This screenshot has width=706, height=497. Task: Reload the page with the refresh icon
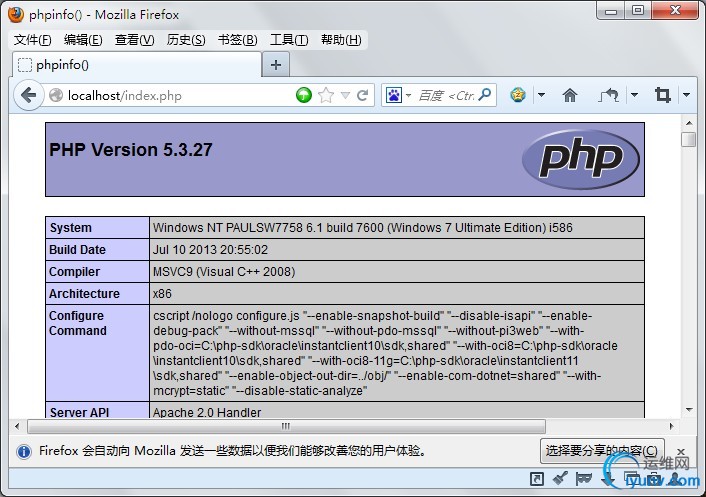[x=362, y=95]
